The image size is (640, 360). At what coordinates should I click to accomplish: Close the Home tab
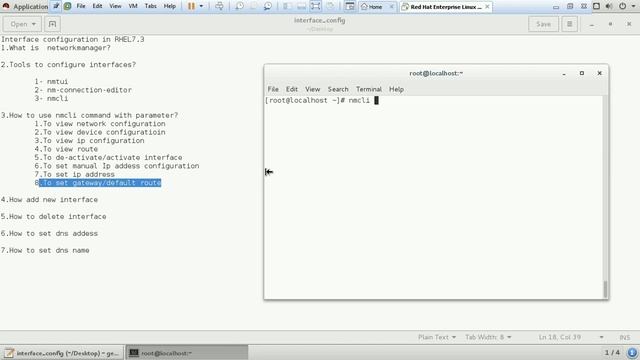[x=391, y=7]
